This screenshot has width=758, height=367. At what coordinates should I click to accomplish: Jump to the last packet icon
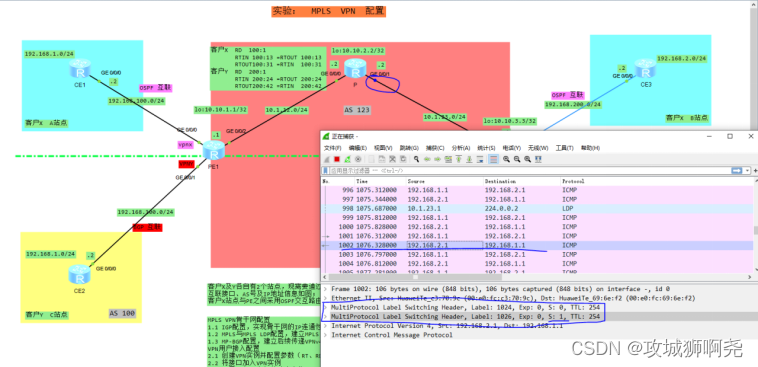(469, 159)
